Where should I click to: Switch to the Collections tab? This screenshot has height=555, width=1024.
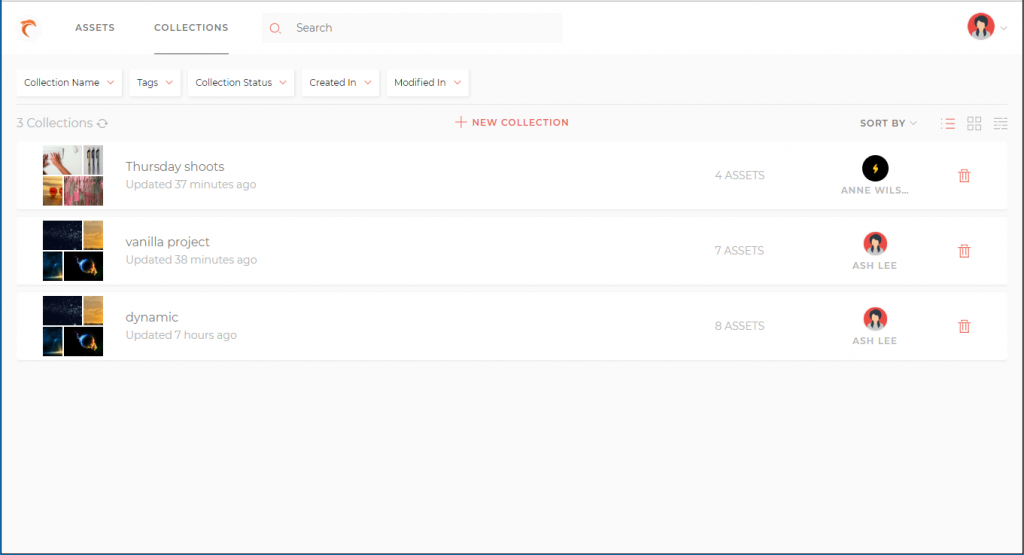tap(191, 27)
